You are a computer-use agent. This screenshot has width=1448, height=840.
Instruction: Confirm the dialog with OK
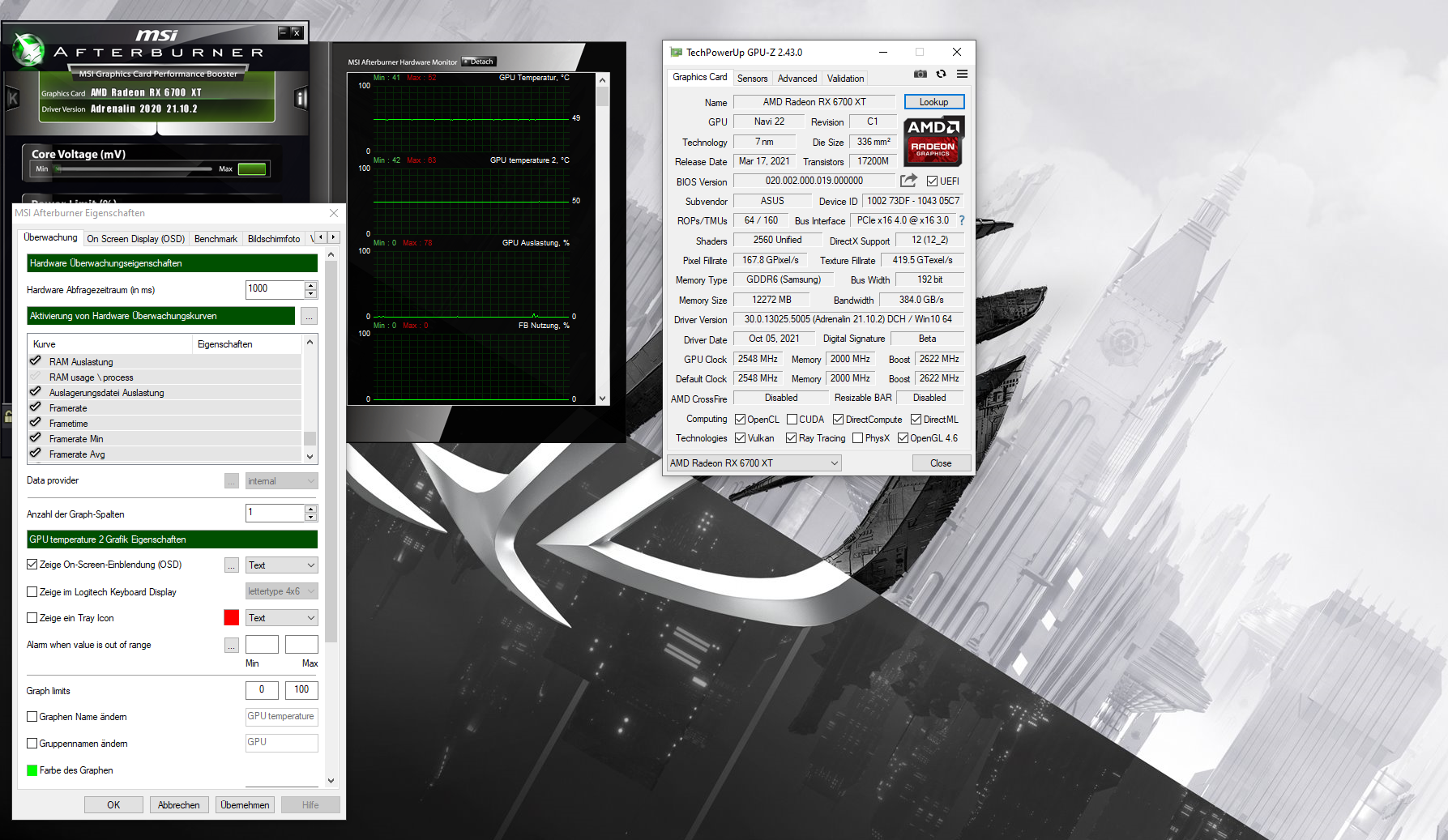(113, 805)
